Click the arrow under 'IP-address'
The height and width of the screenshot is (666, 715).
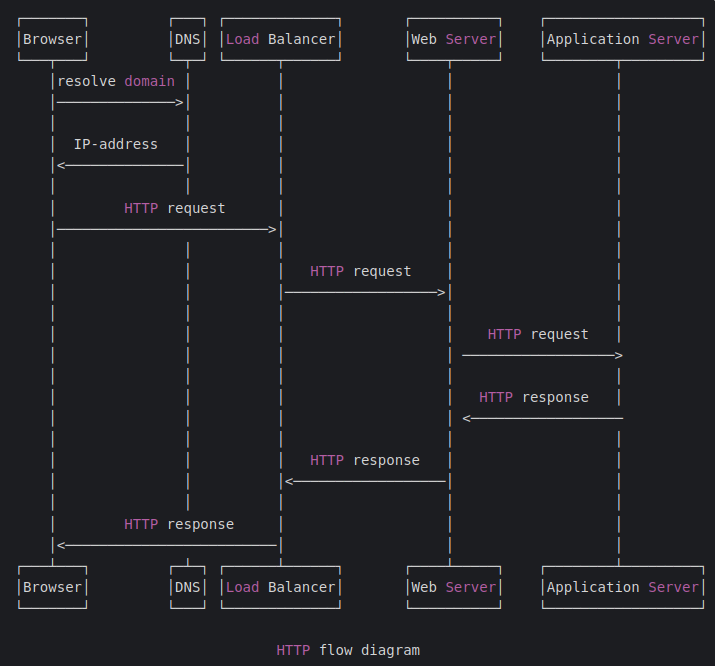[120, 165]
